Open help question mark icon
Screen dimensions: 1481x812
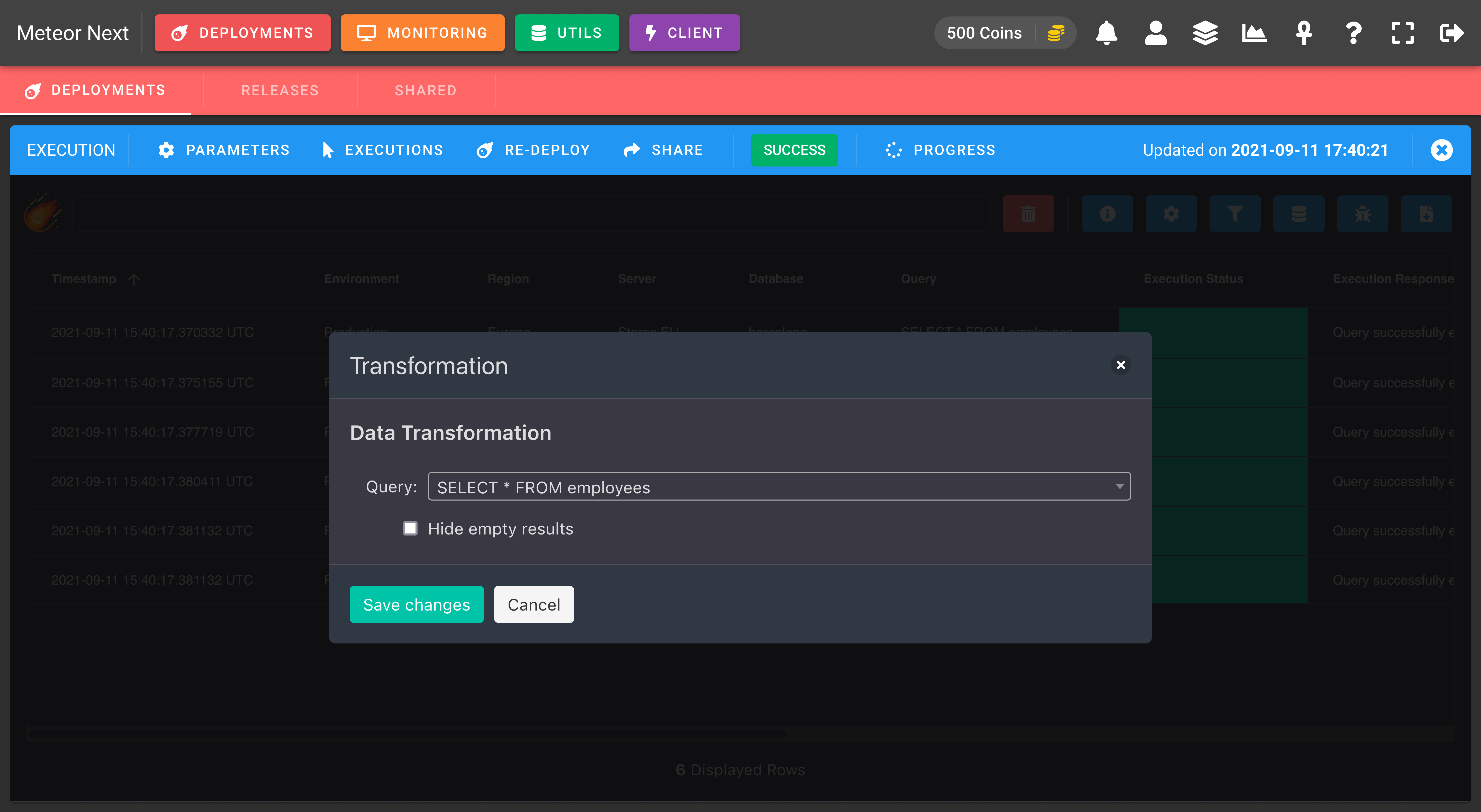pyautogui.click(x=1353, y=33)
